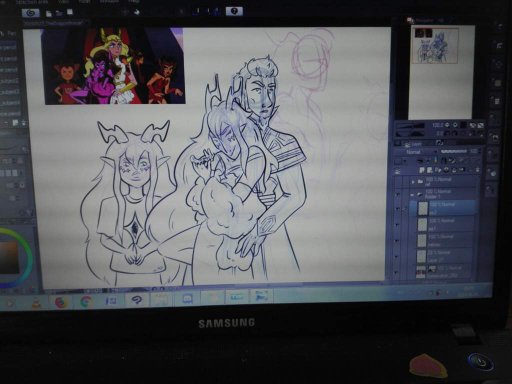Toggle visibility of Layer 27

(x=397, y=256)
